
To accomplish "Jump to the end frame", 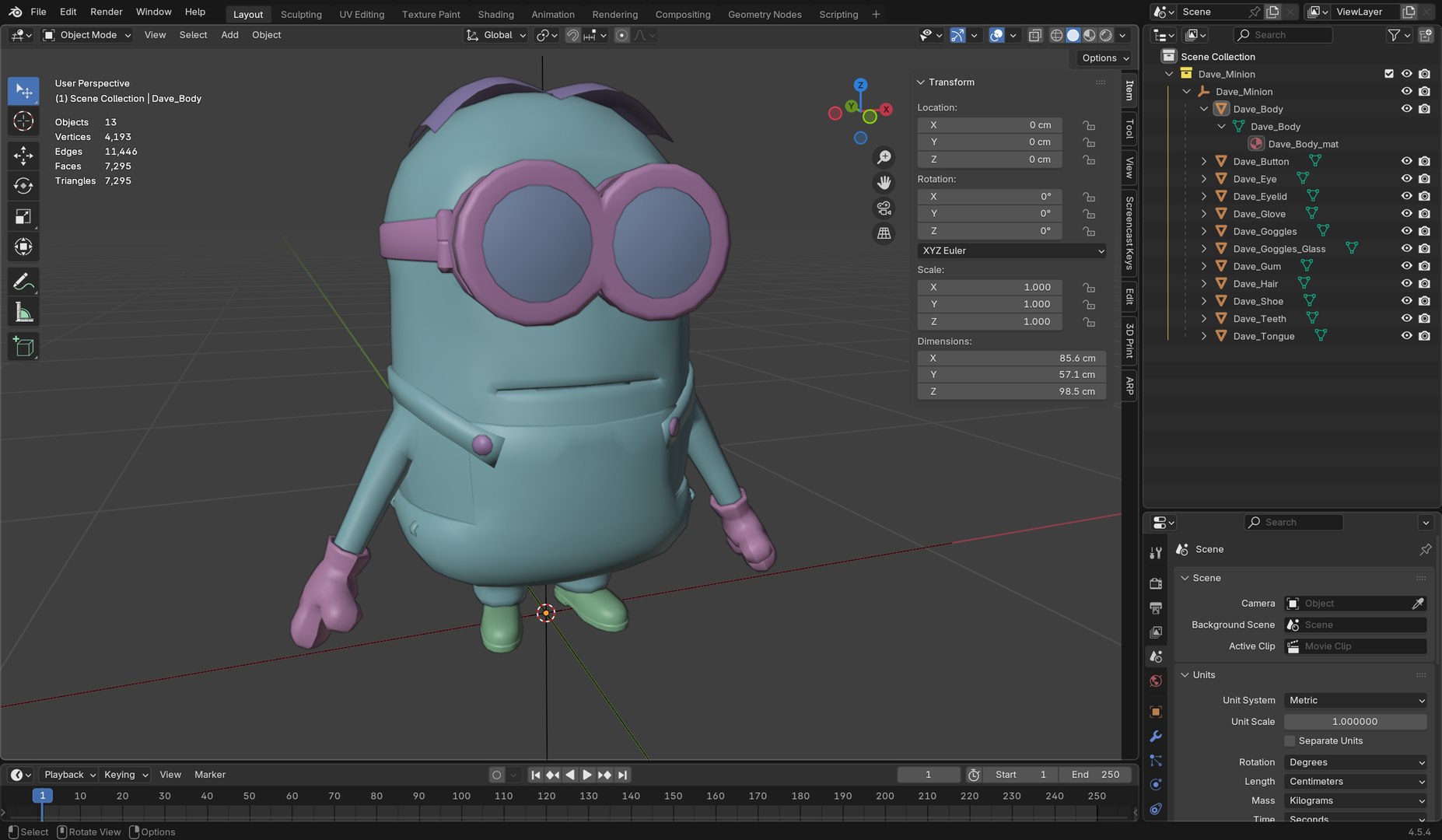I will 622,775.
